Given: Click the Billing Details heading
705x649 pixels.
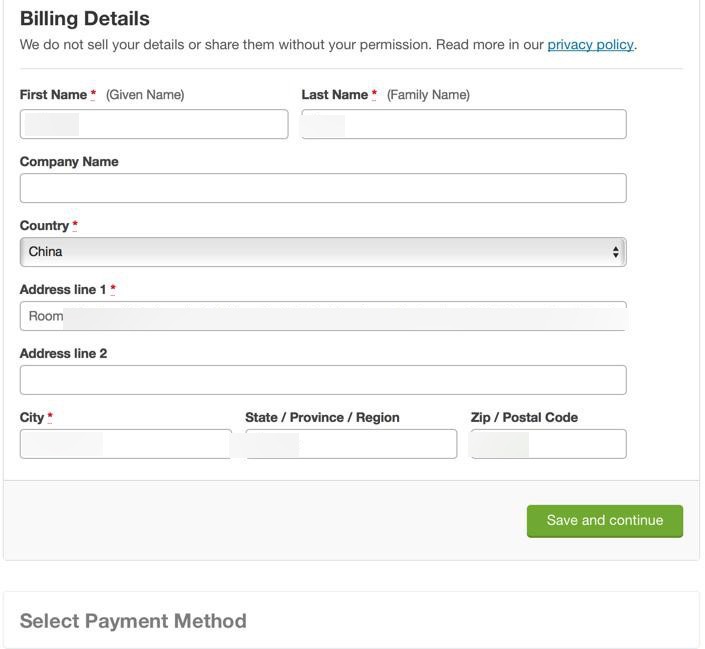Looking at the screenshot, I should click(85, 18).
